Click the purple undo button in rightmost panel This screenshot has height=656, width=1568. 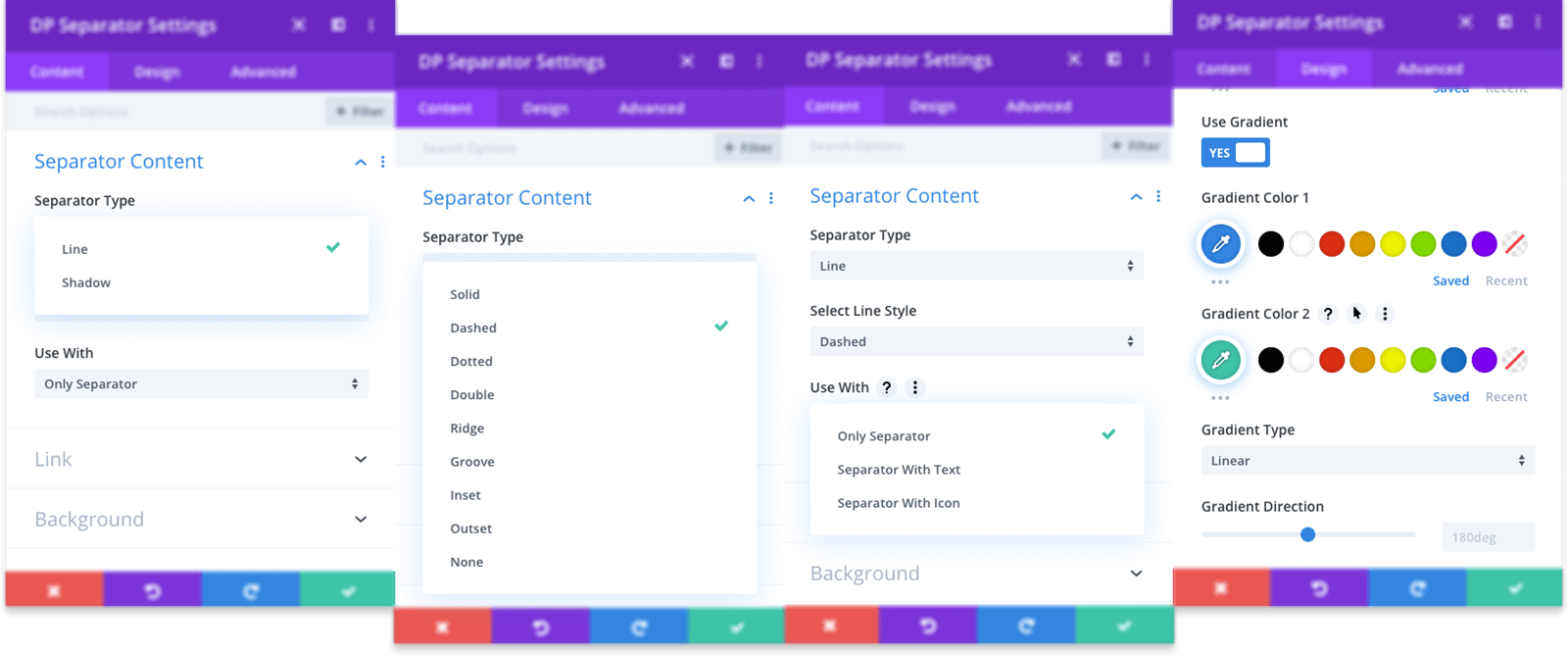click(1319, 588)
